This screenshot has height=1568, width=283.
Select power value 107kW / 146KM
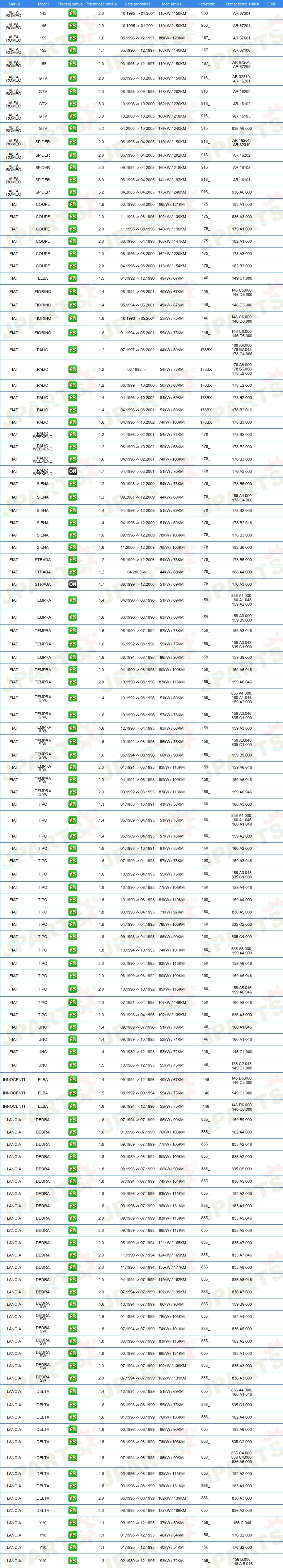[x=172, y=1003]
